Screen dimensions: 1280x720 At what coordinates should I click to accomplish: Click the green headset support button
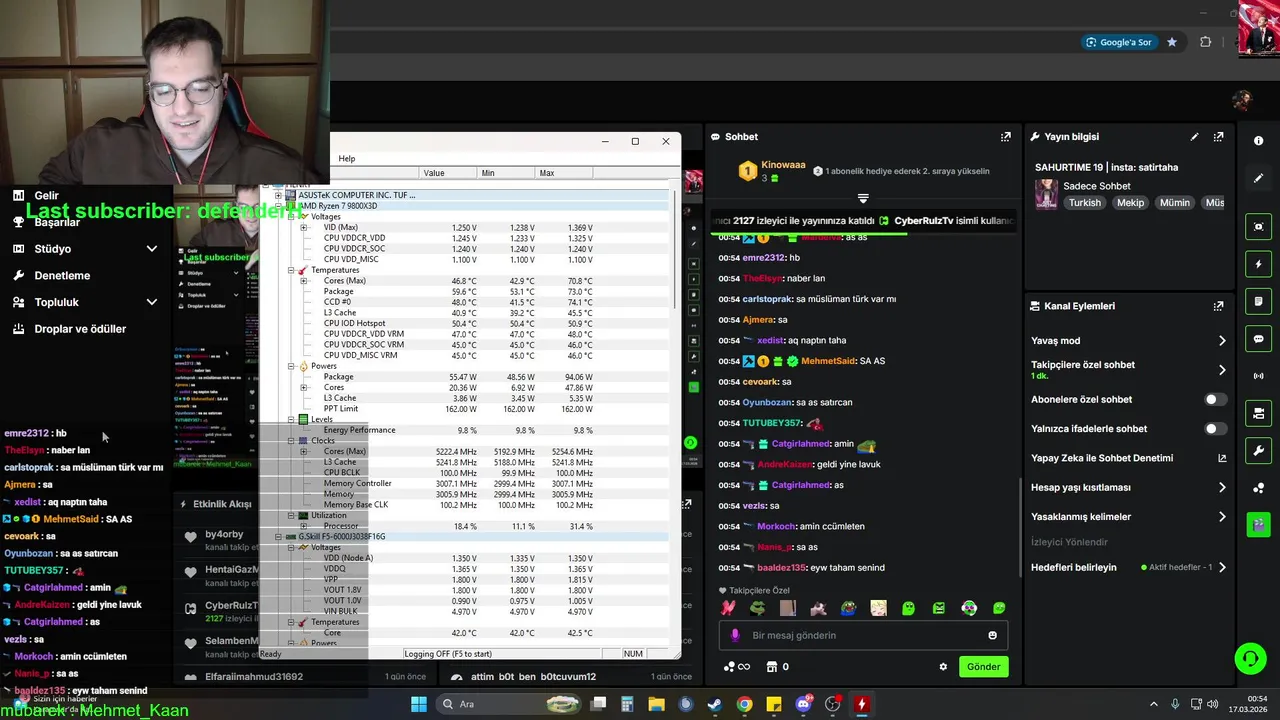coord(1250,658)
